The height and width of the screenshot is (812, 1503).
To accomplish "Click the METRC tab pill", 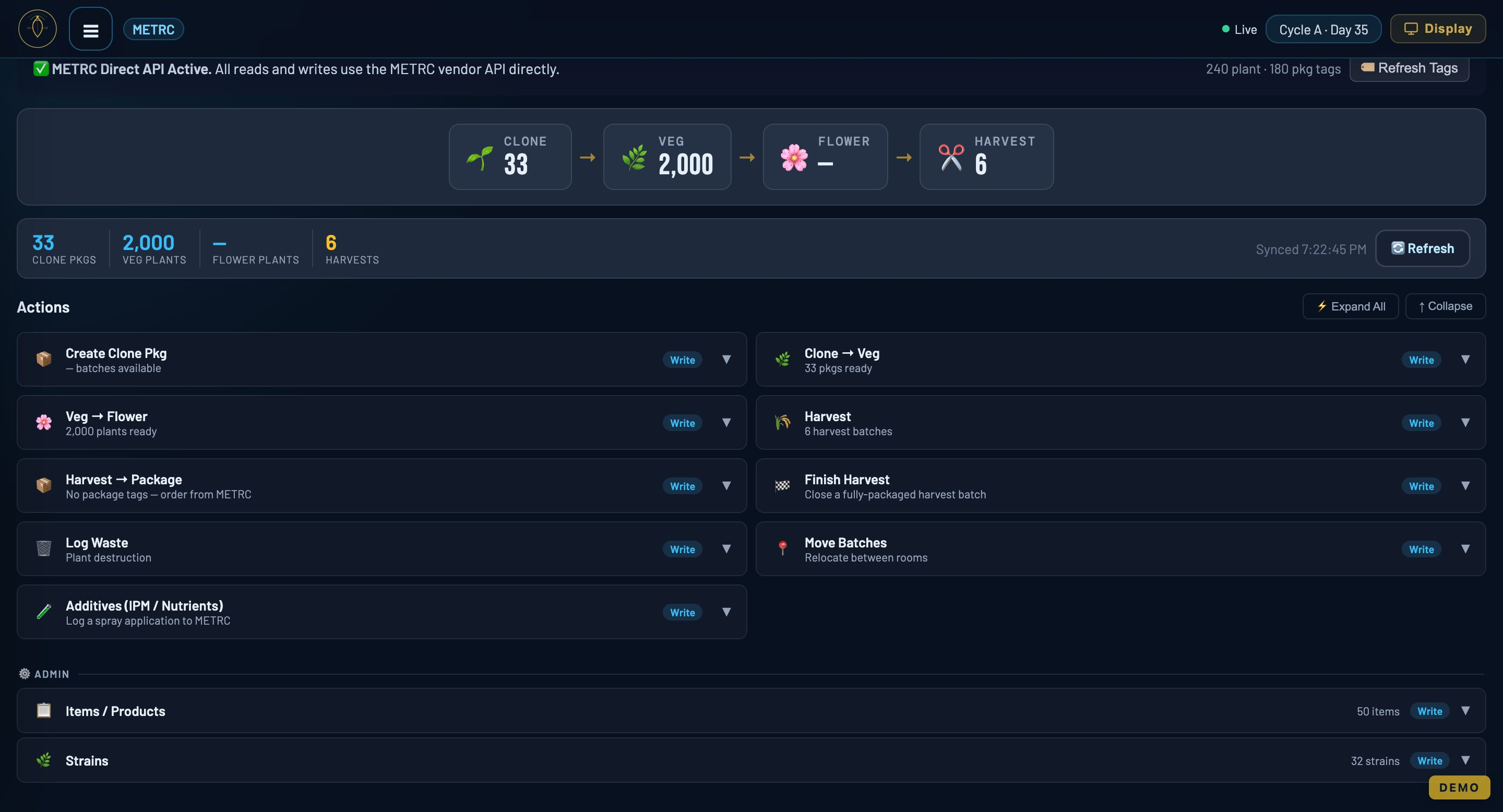I will (x=153, y=29).
